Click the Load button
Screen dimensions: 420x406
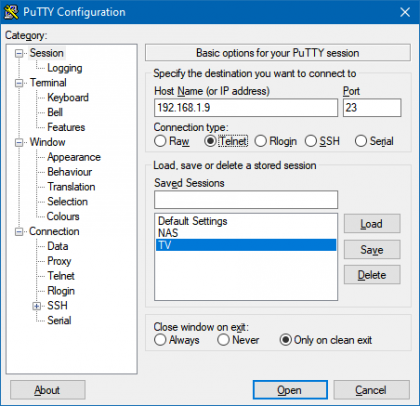(372, 224)
